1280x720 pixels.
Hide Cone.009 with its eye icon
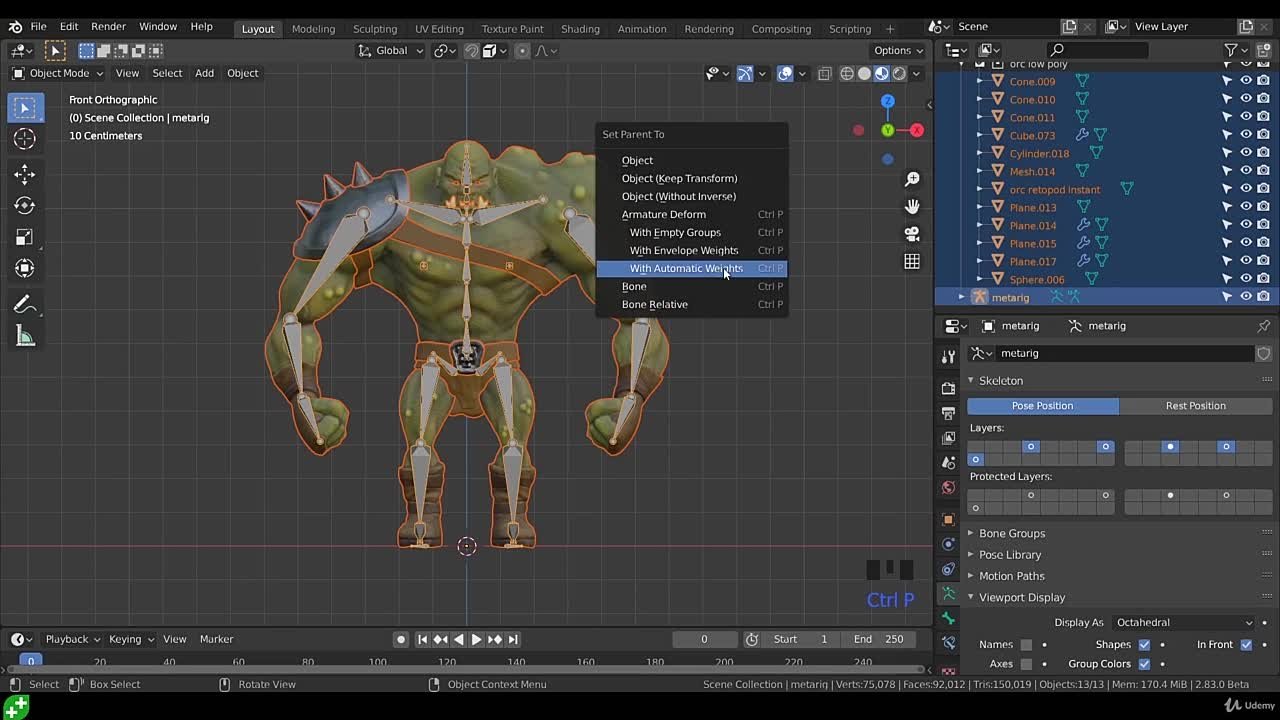pyautogui.click(x=1246, y=81)
